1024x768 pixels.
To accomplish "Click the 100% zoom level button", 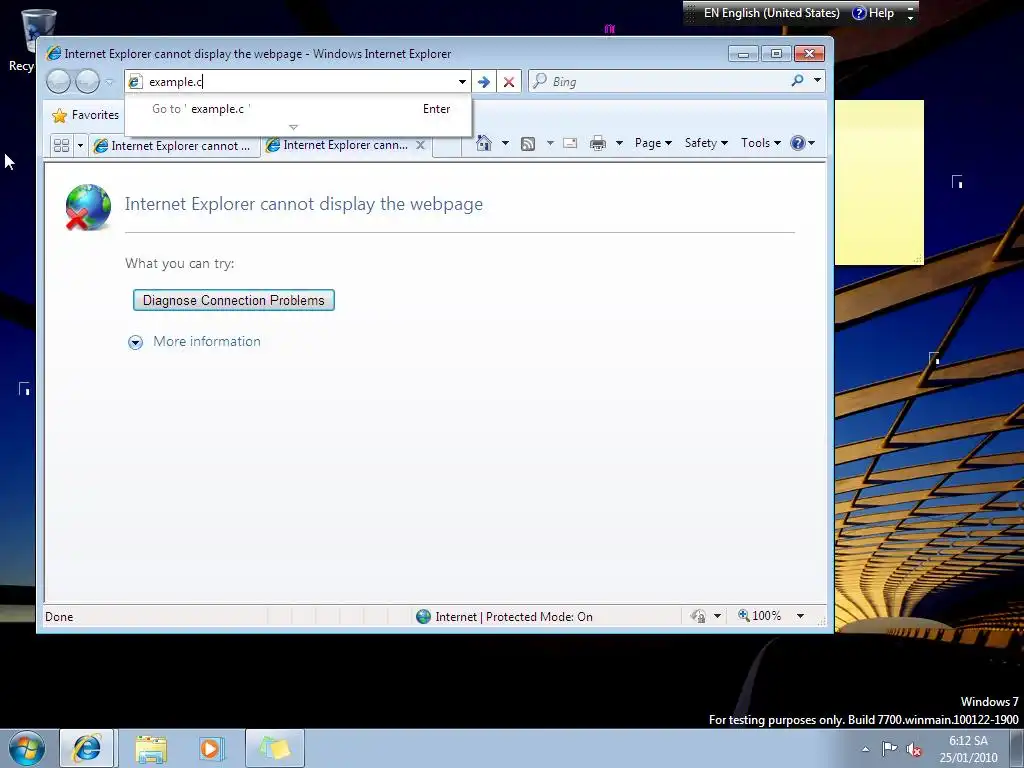I will [x=760, y=616].
